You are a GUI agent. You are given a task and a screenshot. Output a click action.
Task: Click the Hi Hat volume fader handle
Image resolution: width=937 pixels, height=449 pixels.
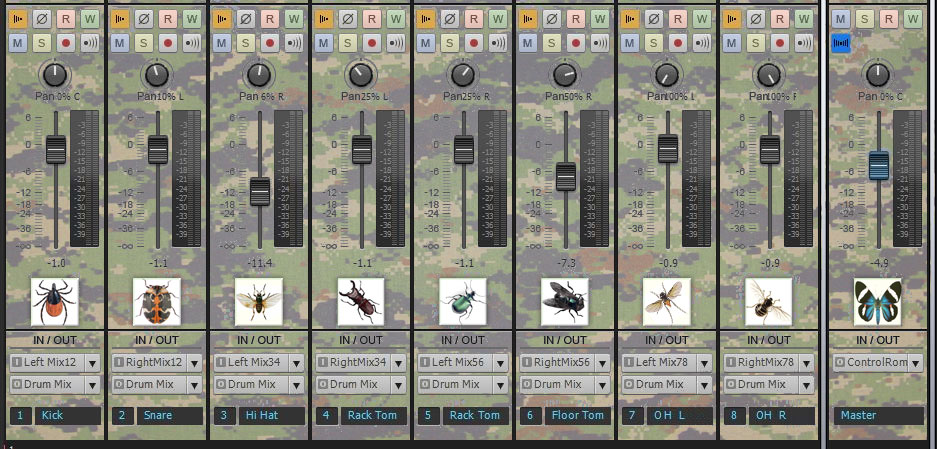click(260, 191)
